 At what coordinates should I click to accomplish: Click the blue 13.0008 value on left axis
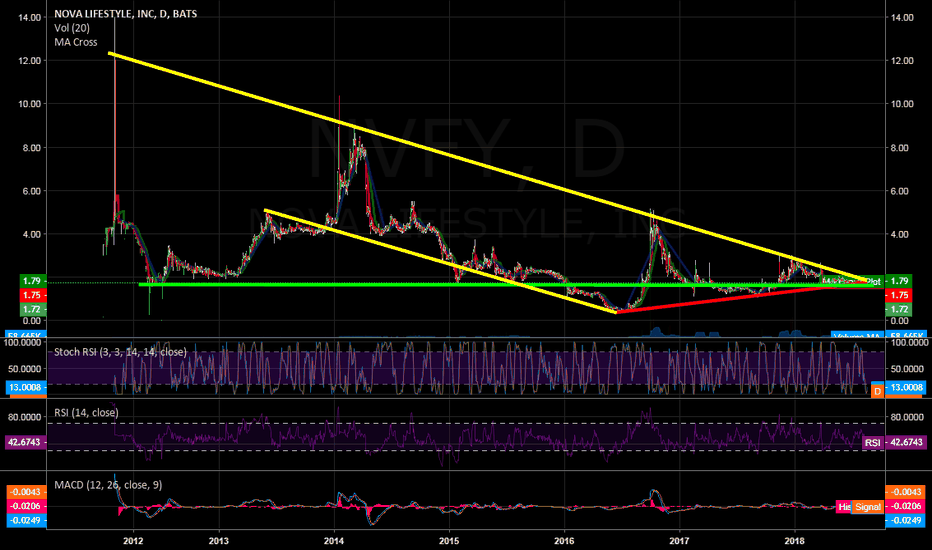pyautogui.click(x=26, y=387)
